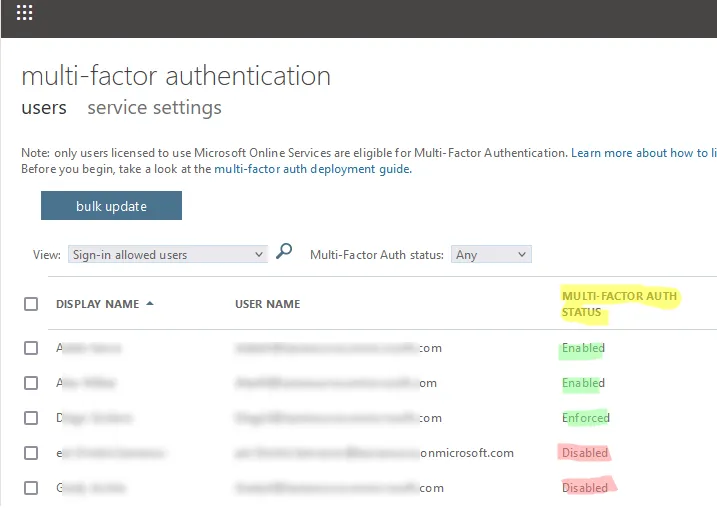This screenshot has height=508, width=717.
Task: Open the Multi-Factor Auth status Any dropdown
Action: click(491, 255)
